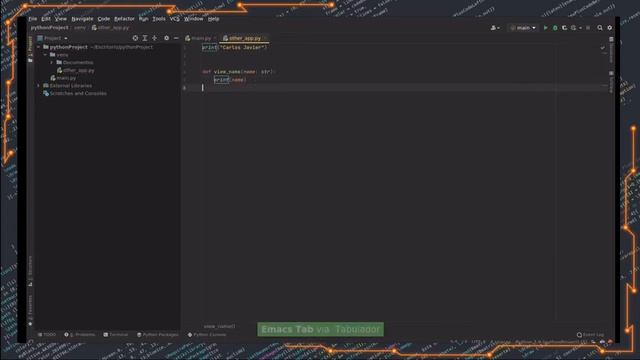Open the Project view dropdown
This screenshot has height=360, width=640.
(x=53, y=38)
